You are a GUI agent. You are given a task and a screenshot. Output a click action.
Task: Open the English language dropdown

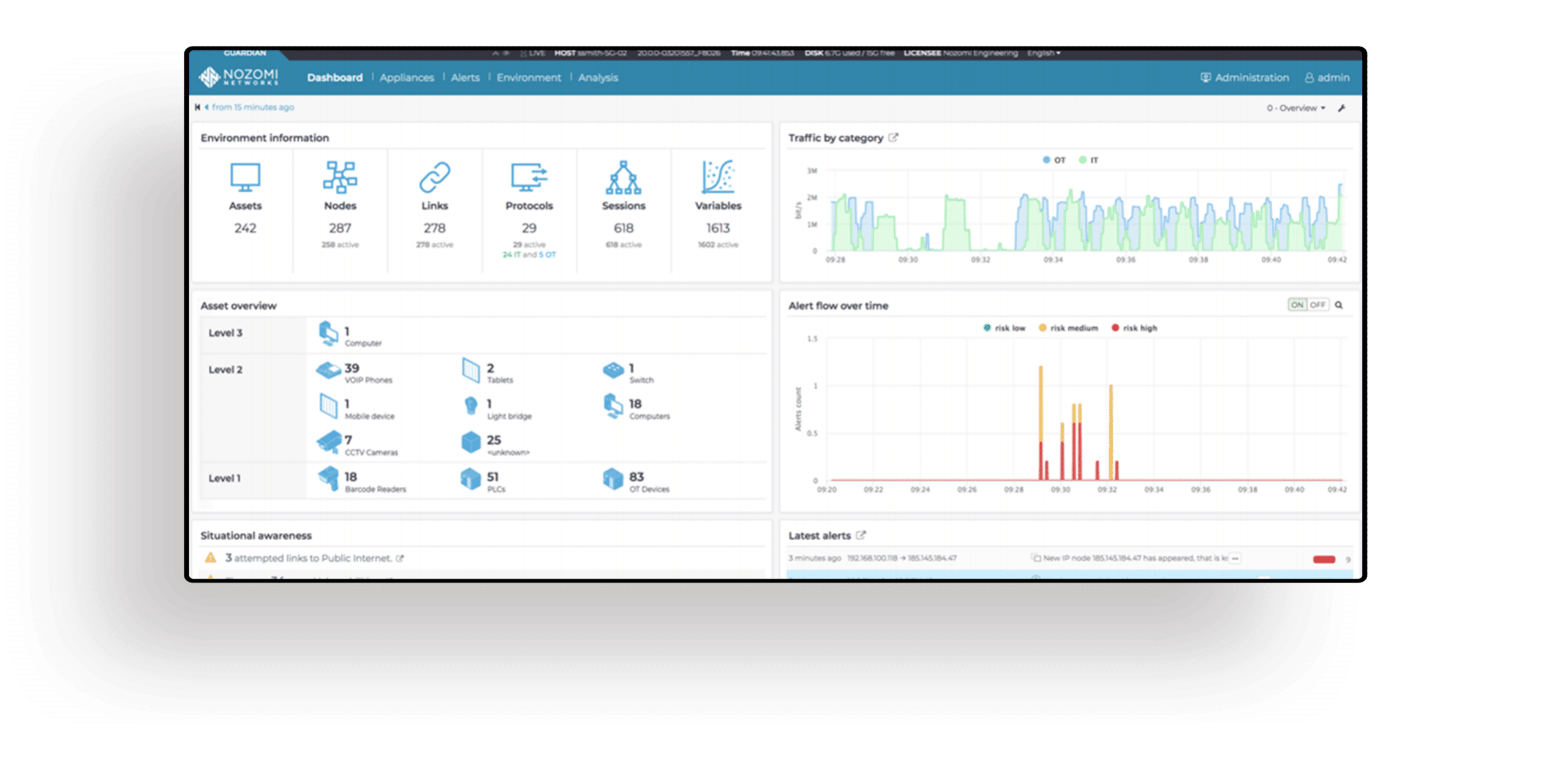[1043, 53]
